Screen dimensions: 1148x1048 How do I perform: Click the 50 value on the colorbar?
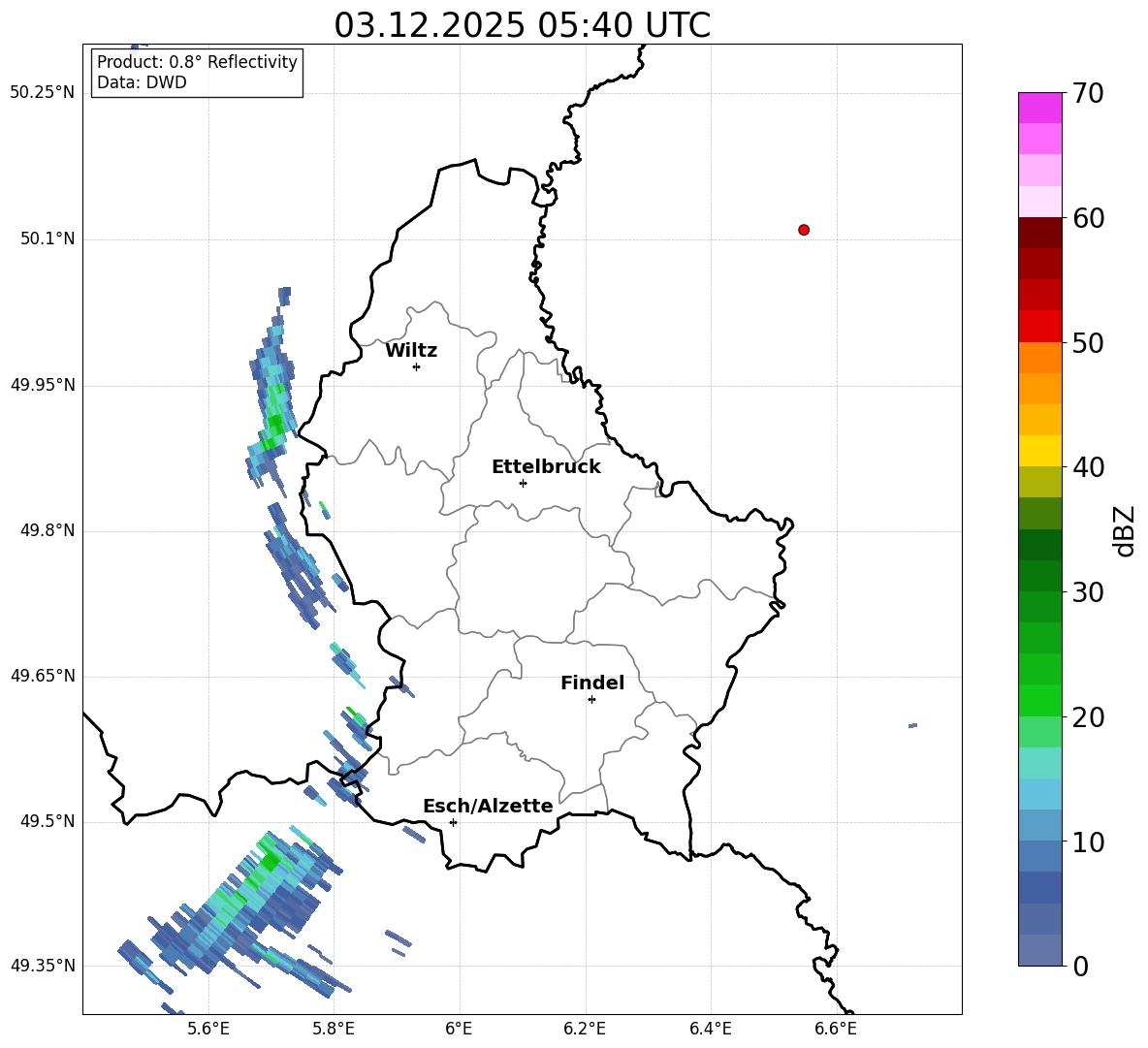(1088, 342)
